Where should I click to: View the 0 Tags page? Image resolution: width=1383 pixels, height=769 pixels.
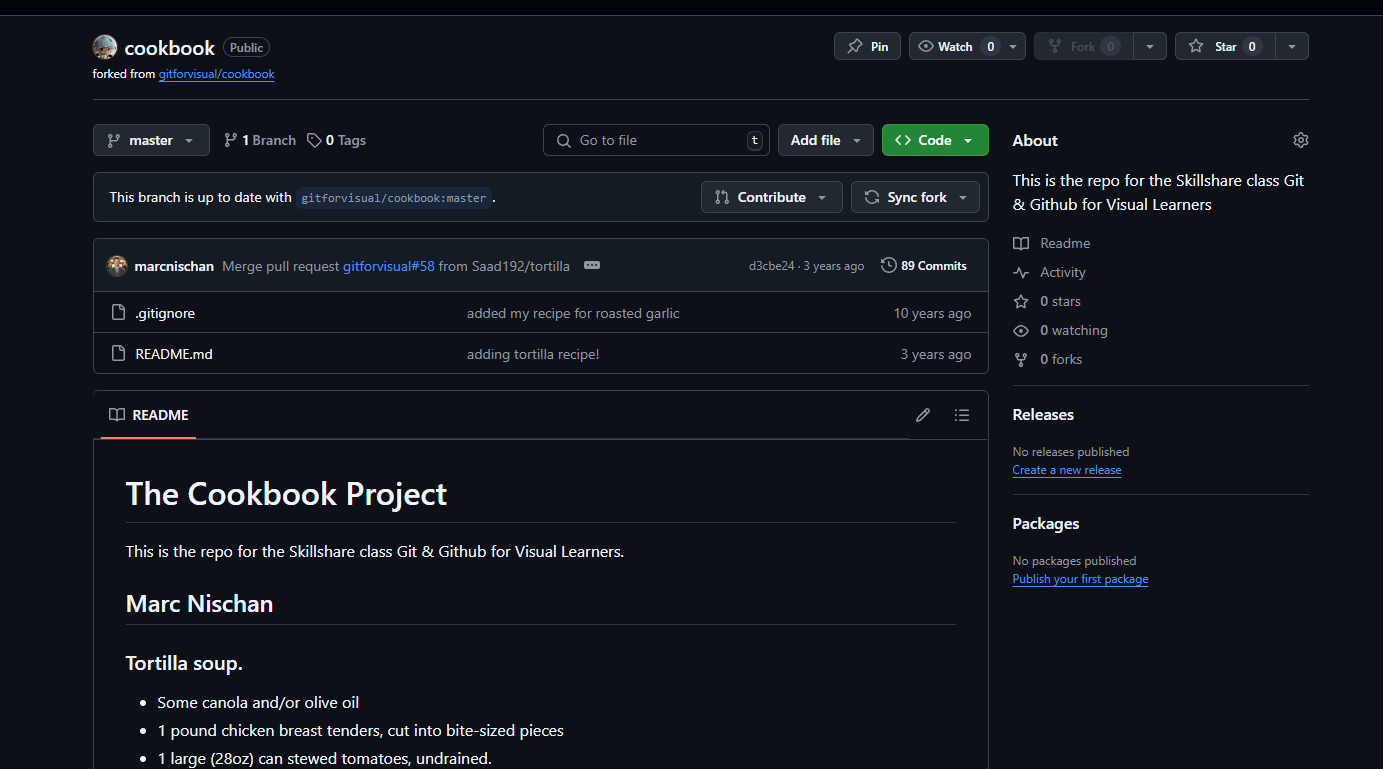click(336, 140)
